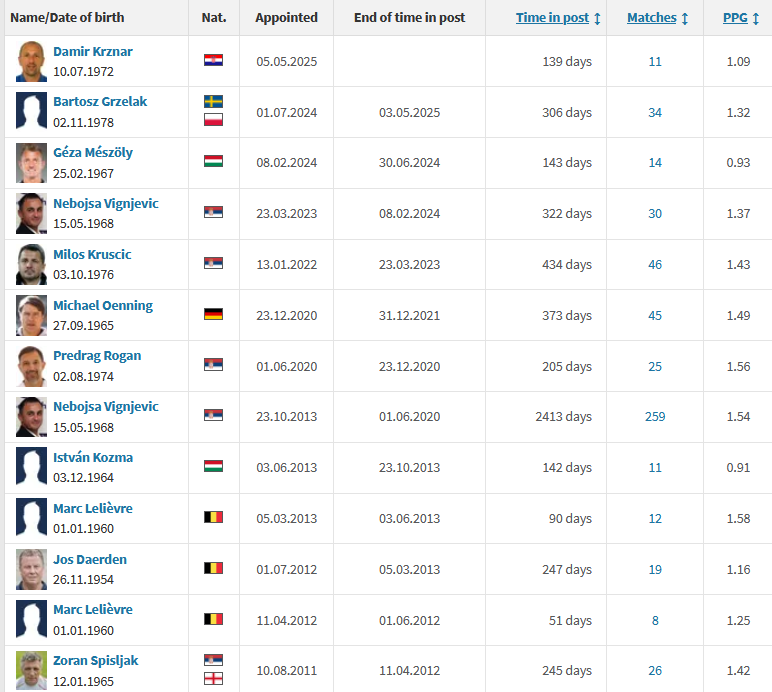The width and height of the screenshot is (772, 692).
Task: Click the Croatian flag beside Damir Krznar
Action: (213, 60)
